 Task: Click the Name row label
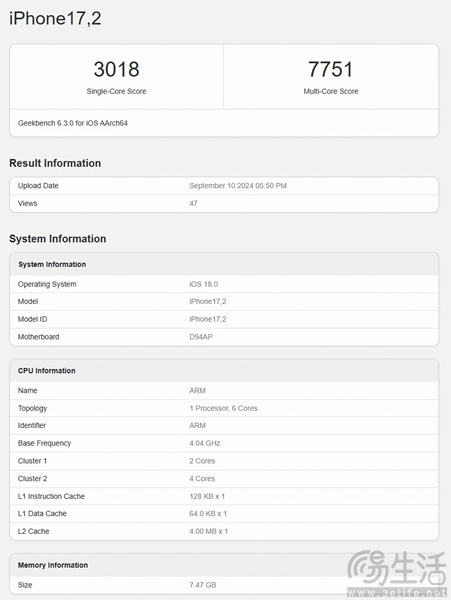point(28,390)
